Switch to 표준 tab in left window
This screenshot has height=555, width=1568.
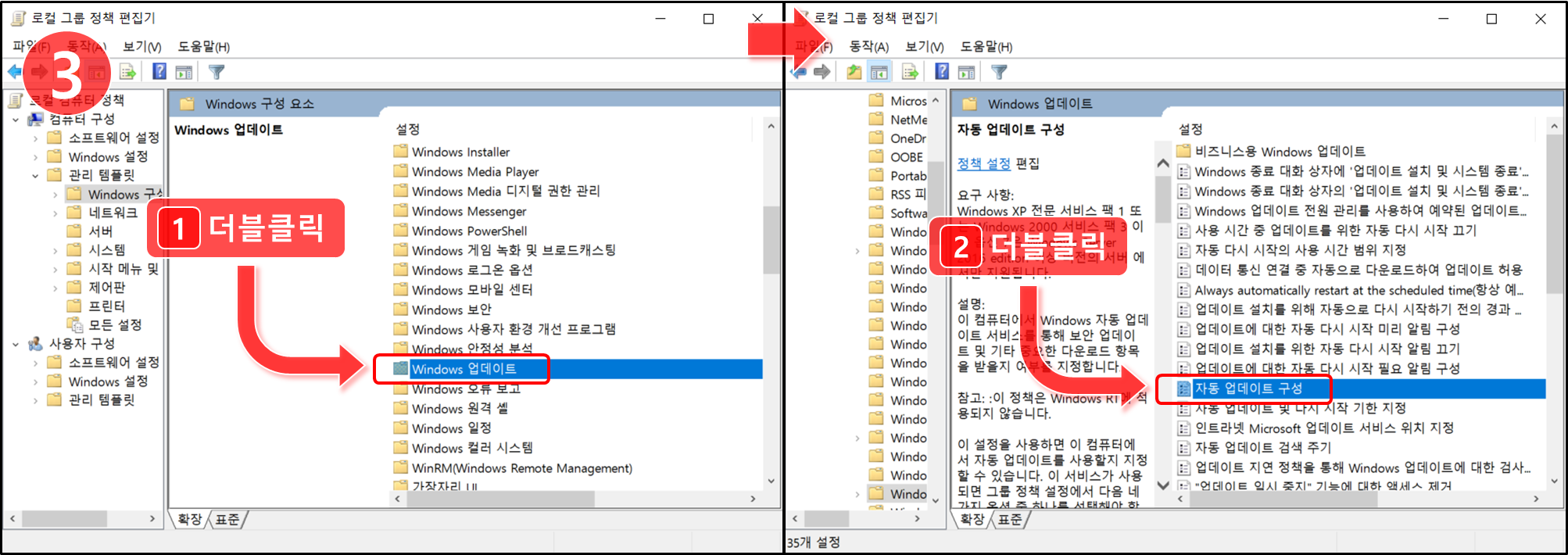point(227,520)
